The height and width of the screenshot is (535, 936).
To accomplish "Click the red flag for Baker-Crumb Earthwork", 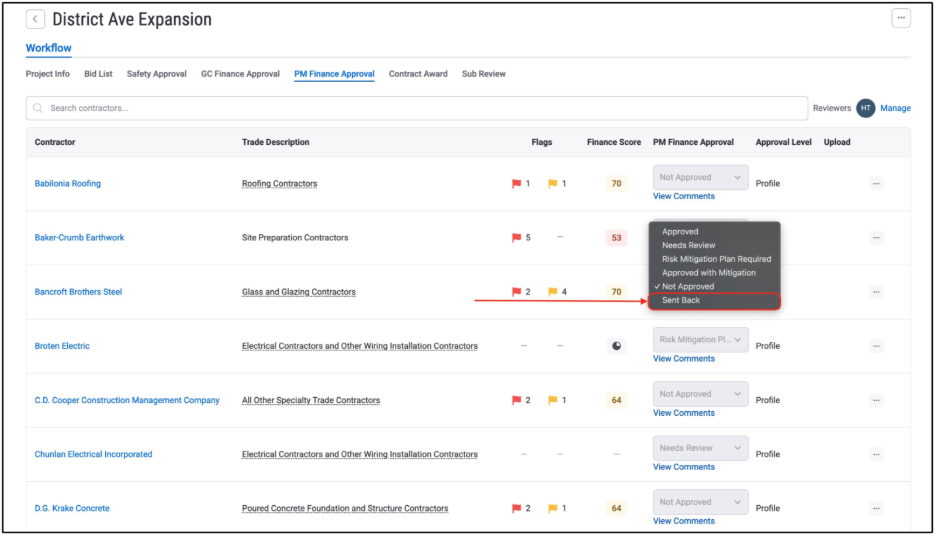I will click(516, 238).
